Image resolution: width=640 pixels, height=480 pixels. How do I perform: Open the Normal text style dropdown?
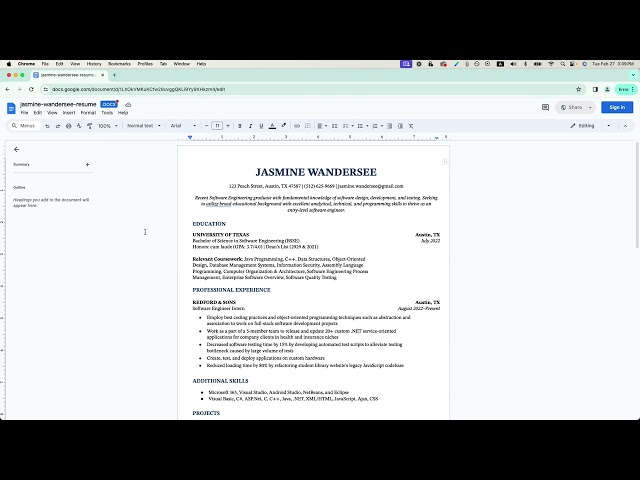[144, 126]
